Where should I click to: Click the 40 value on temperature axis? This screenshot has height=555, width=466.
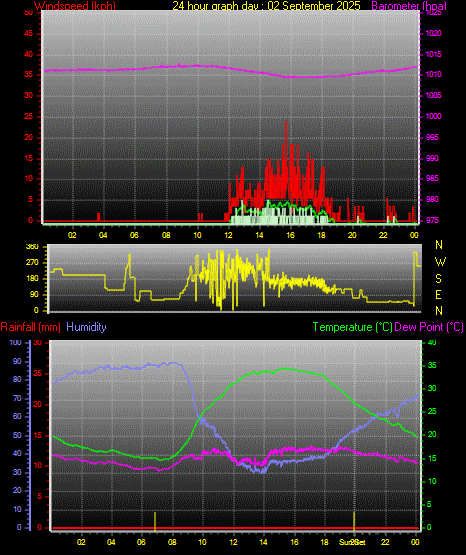432,343
